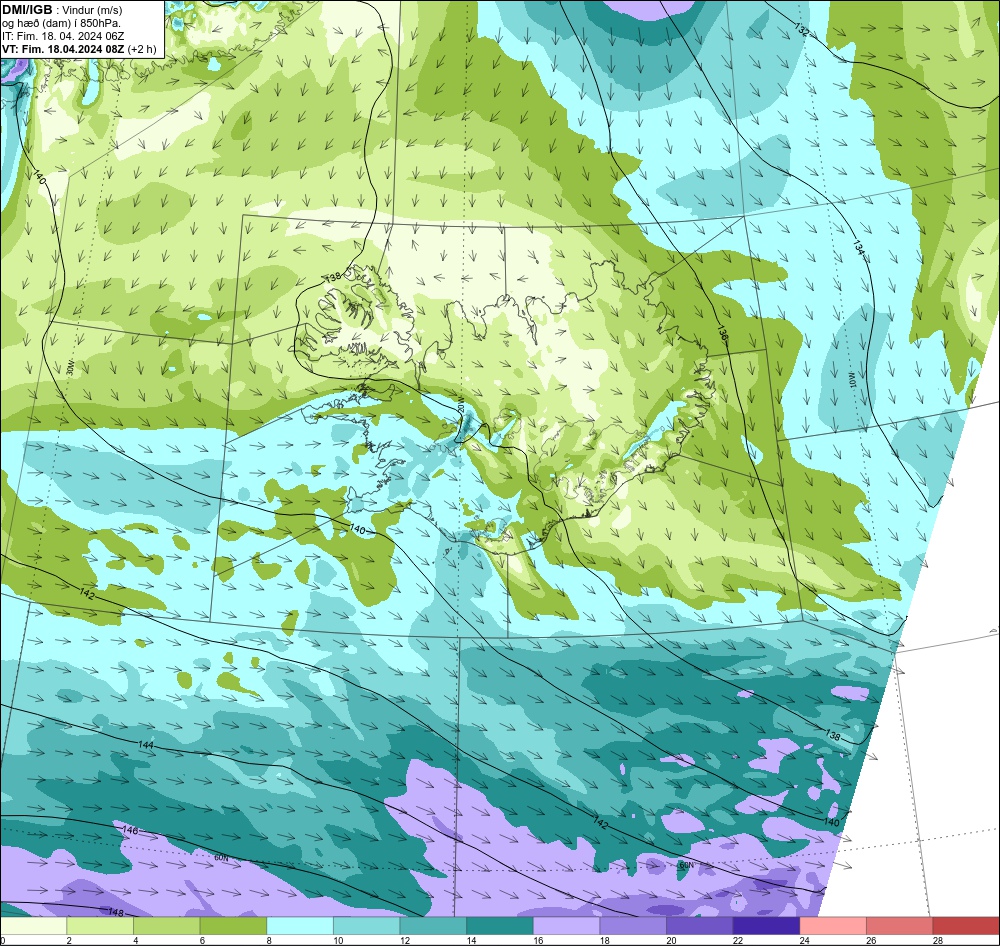Screen dimensions: 1000x946
Task: Select the 4–6 m/s green legend swatch
Action: click(166, 926)
